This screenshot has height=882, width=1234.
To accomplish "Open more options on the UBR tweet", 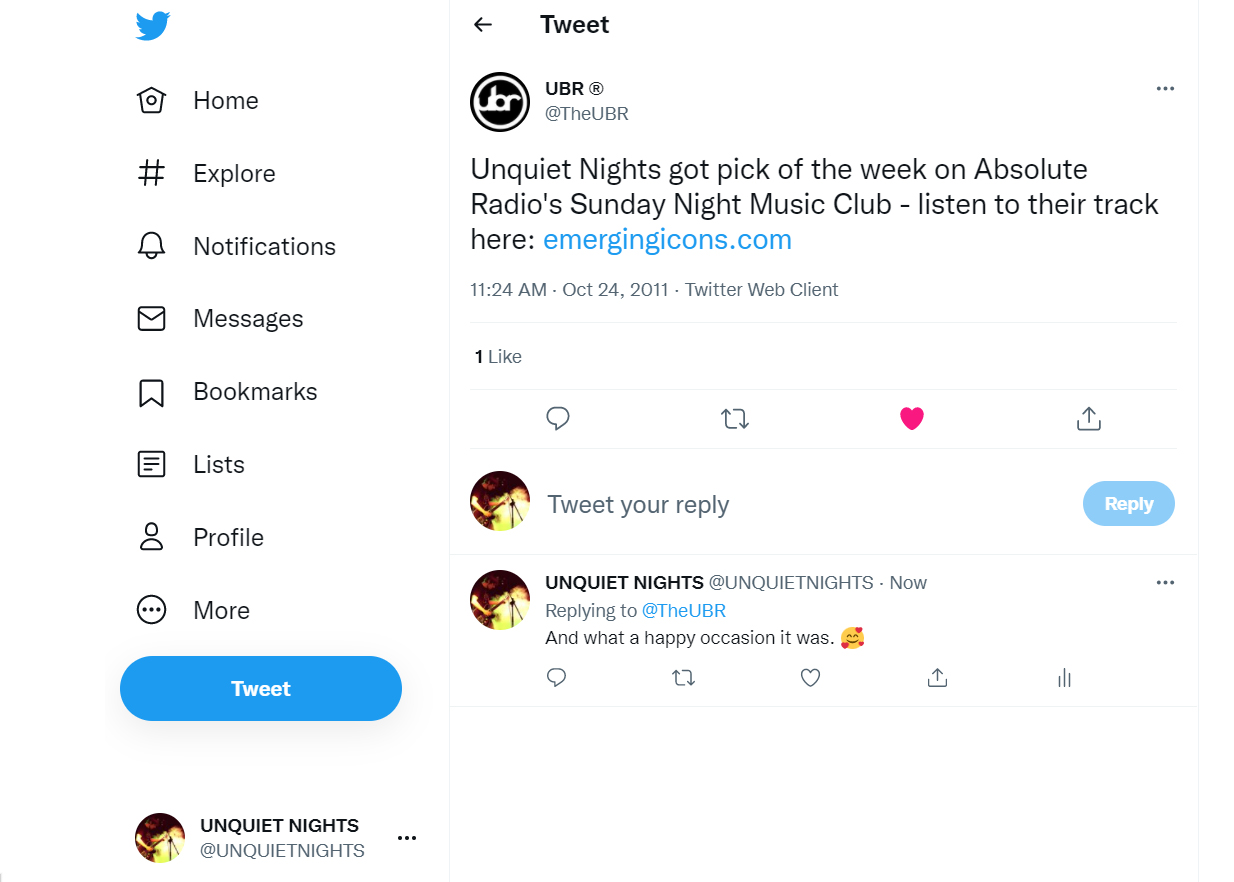I will pyautogui.click(x=1165, y=88).
